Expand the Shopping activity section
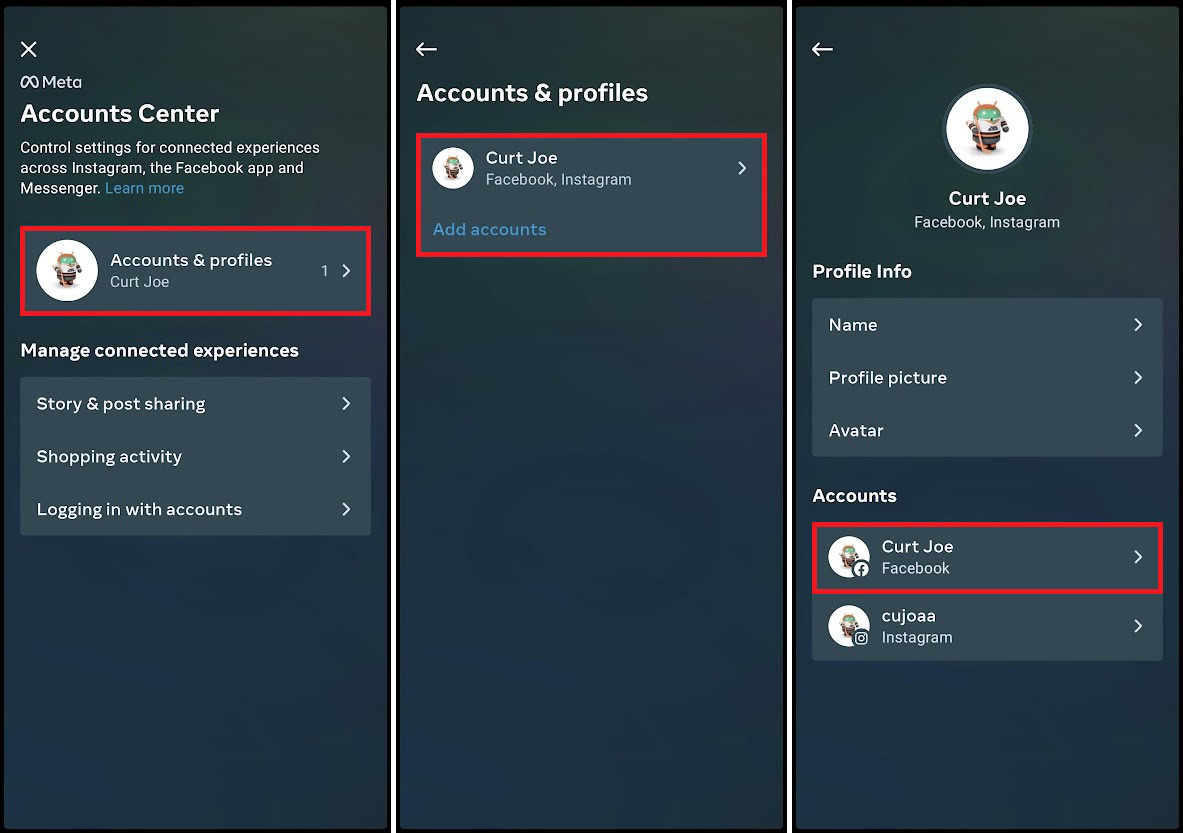 coord(195,456)
